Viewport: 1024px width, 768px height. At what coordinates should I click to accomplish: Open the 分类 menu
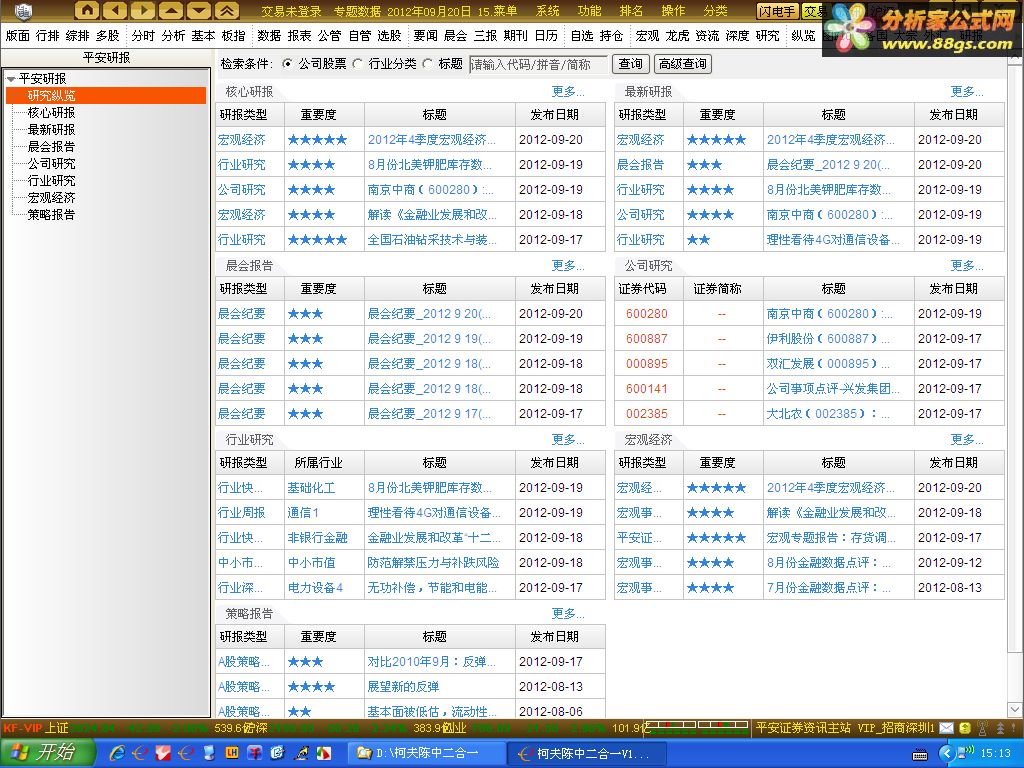click(x=715, y=11)
